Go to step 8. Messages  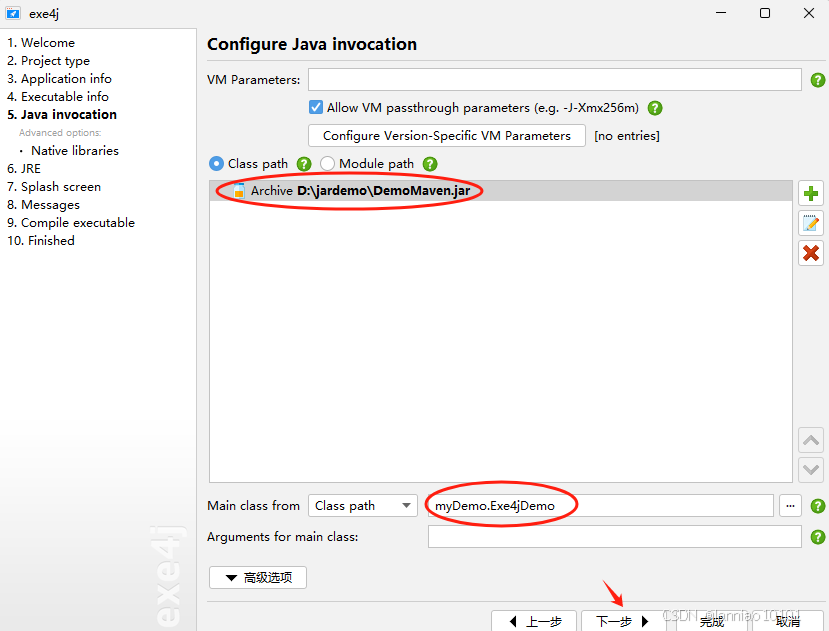coord(43,204)
